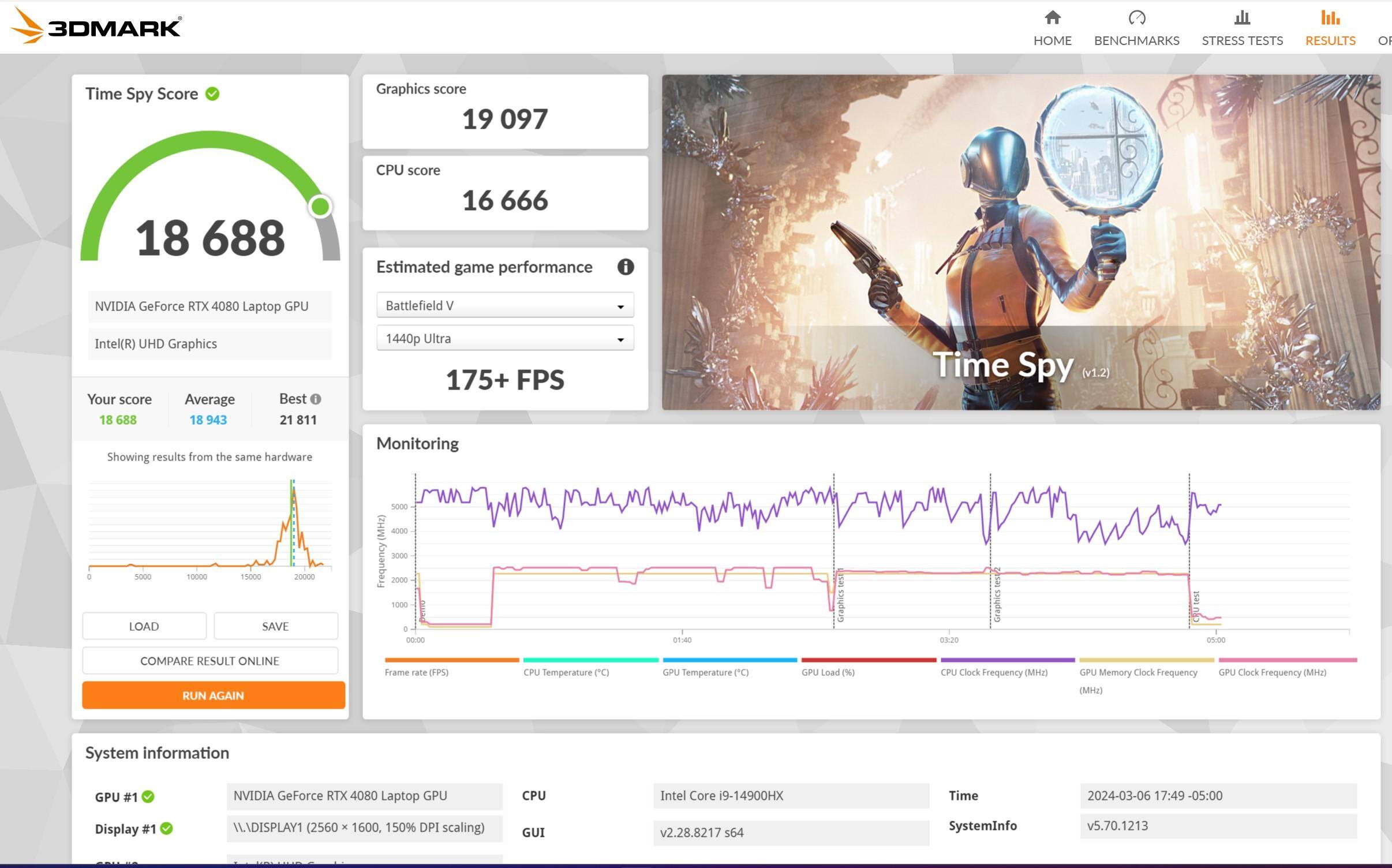
Task: Click the CPU Clock Frequency purple legend swatch
Action: [x=1007, y=660]
